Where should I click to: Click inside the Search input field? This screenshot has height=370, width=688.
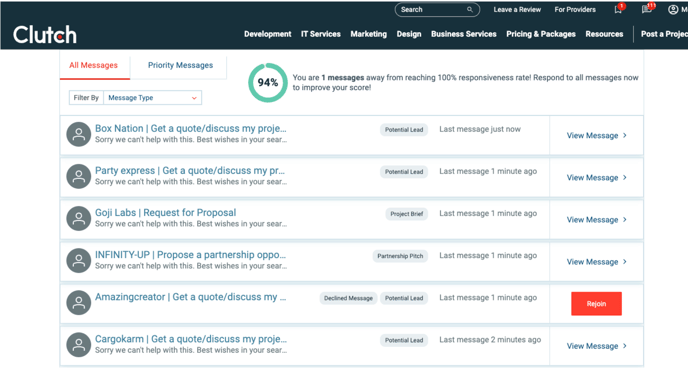coord(432,10)
